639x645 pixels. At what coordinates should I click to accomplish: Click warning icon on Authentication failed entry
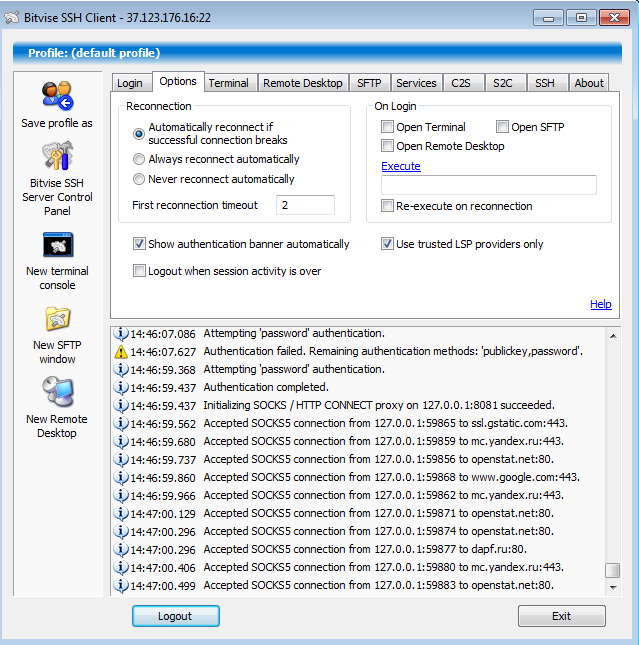(x=121, y=352)
